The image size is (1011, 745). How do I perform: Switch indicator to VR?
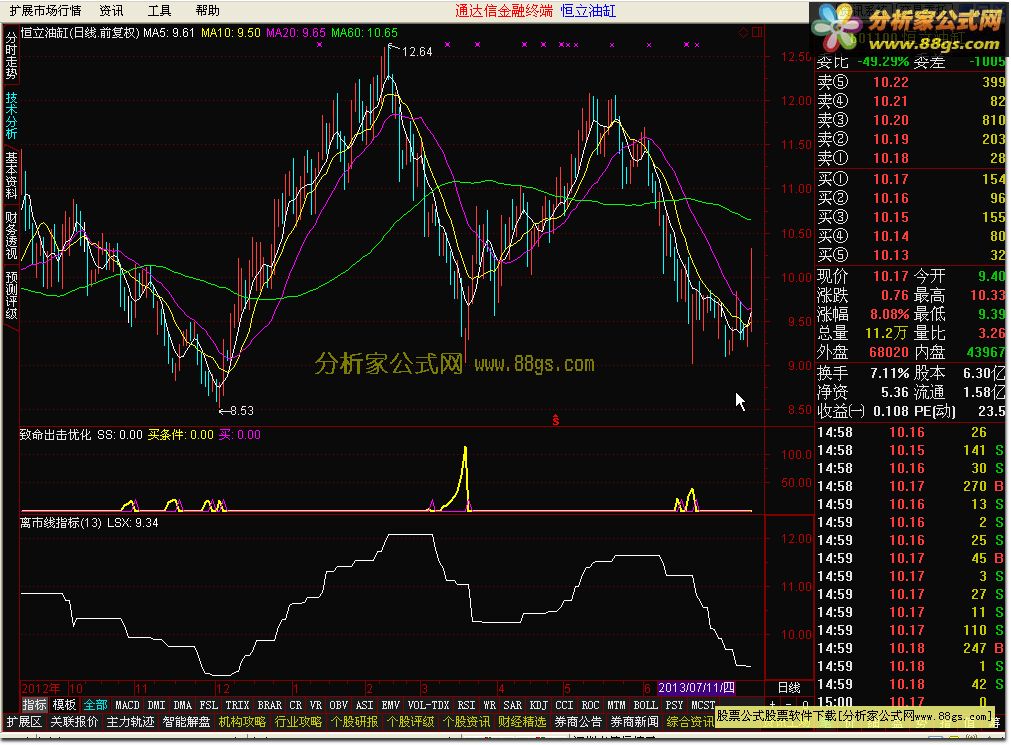315,705
